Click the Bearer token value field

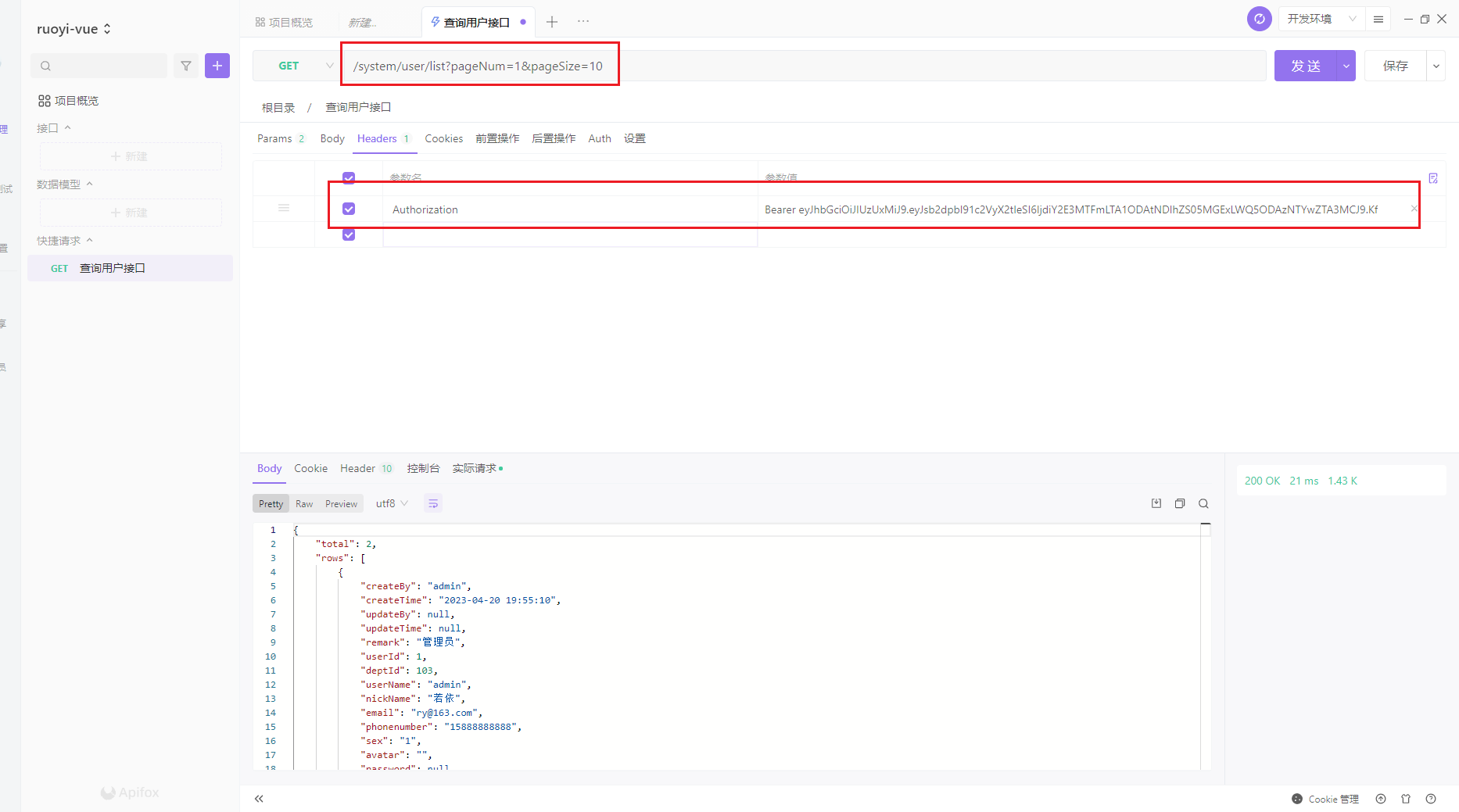pyautogui.click(x=1085, y=209)
